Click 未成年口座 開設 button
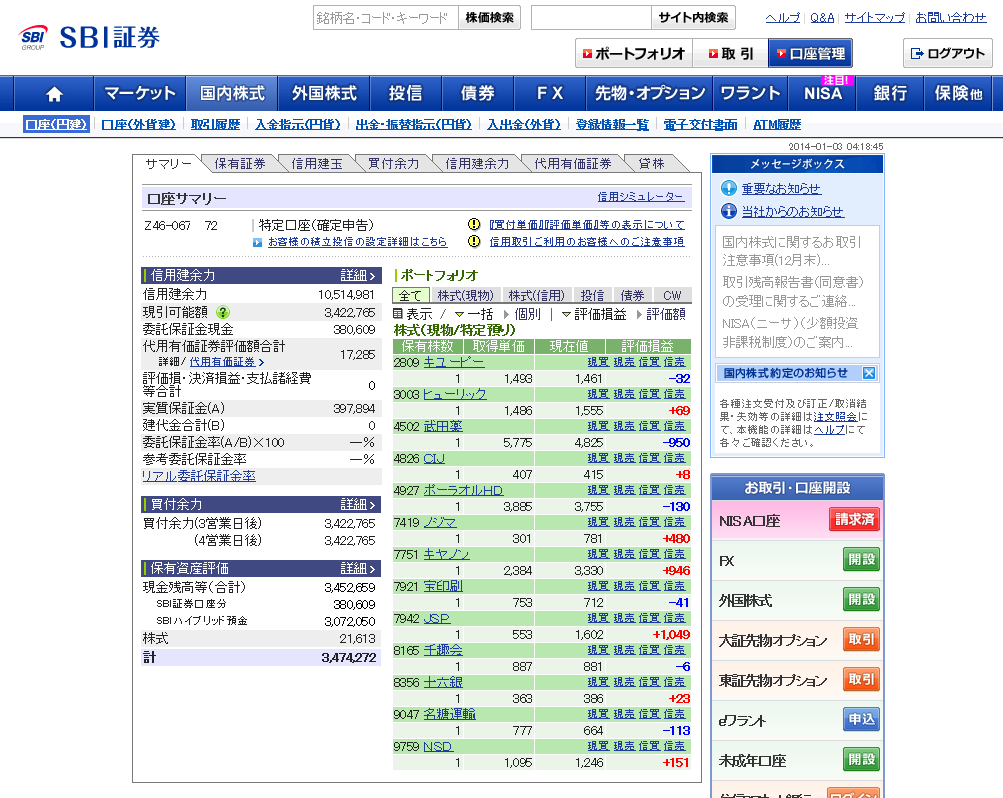The image size is (1003, 798). pyautogui.click(x=861, y=760)
